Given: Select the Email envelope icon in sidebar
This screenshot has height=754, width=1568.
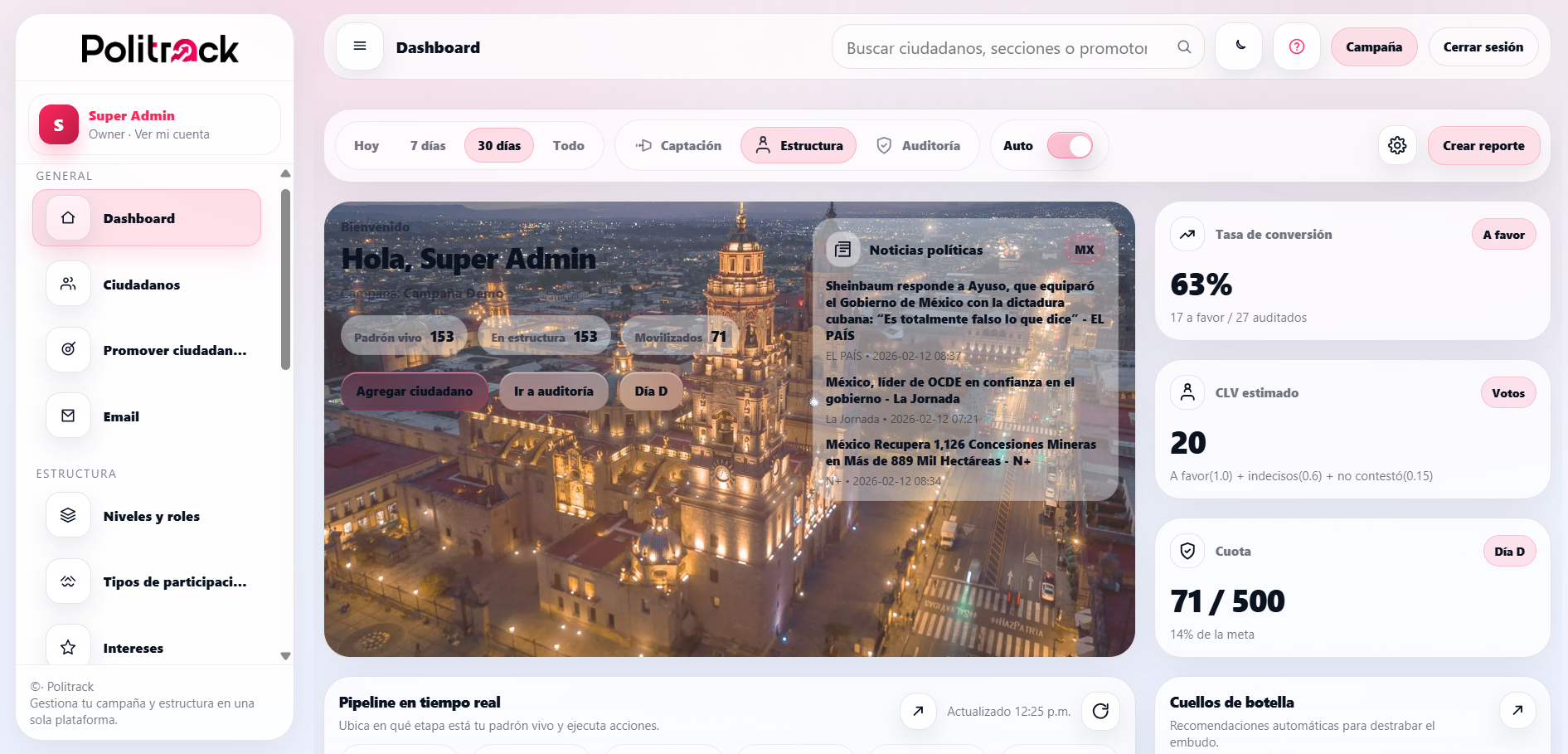Looking at the screenshot, I should [x=67, y=416].
